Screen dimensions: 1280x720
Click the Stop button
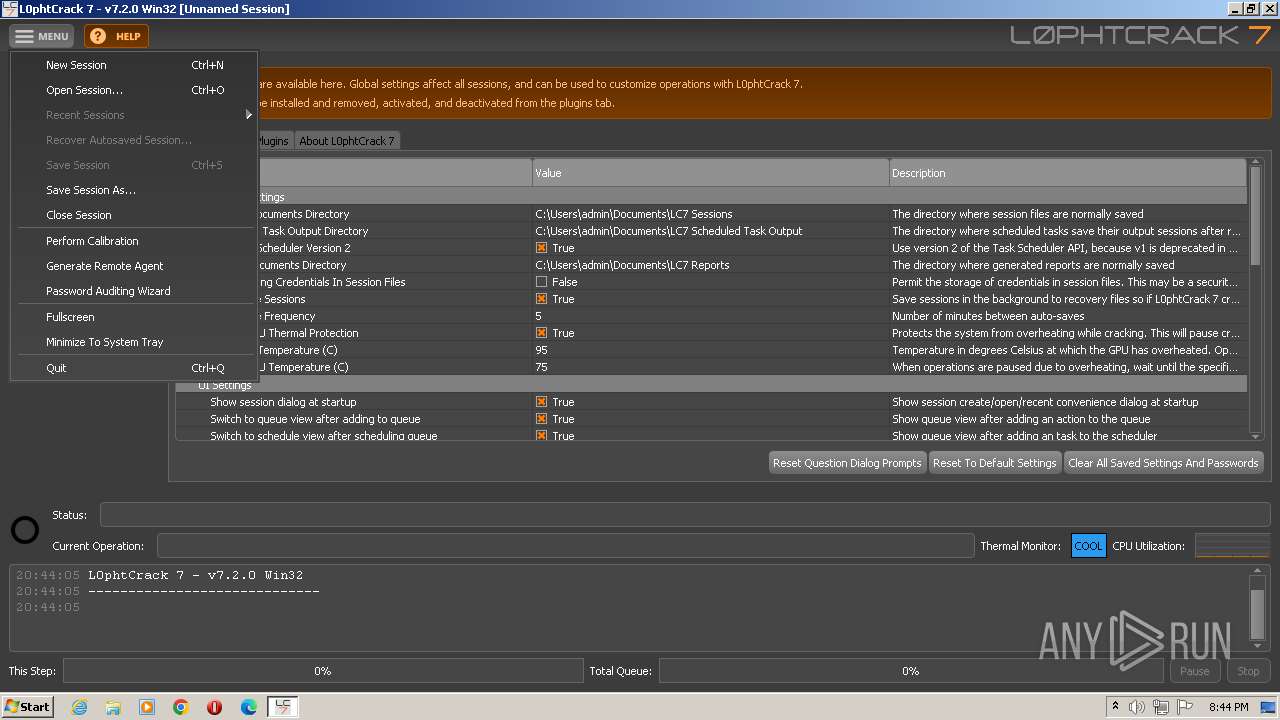pyautogui.click(x=1248, y=671)
